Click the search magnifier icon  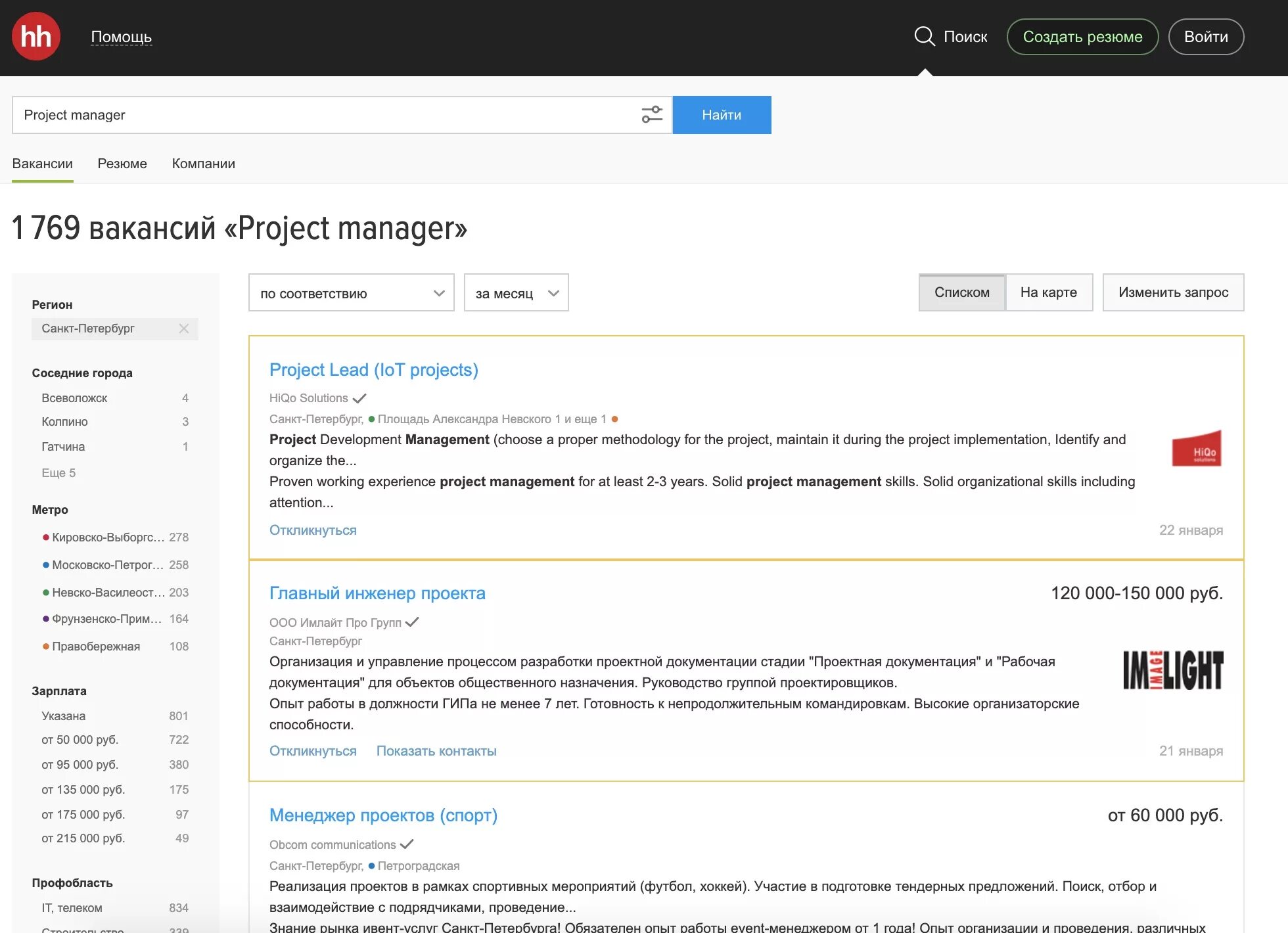point(924,36)
